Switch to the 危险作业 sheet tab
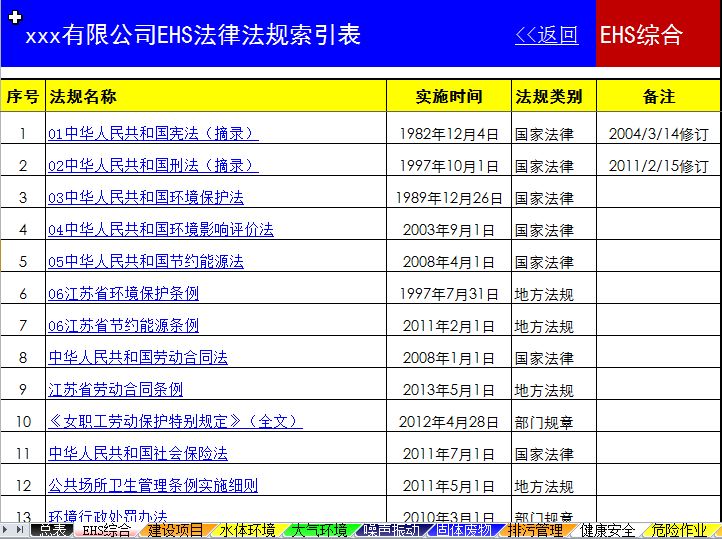Image resolution: width=722 pixels, height=539 pixels. click(679, 530)
